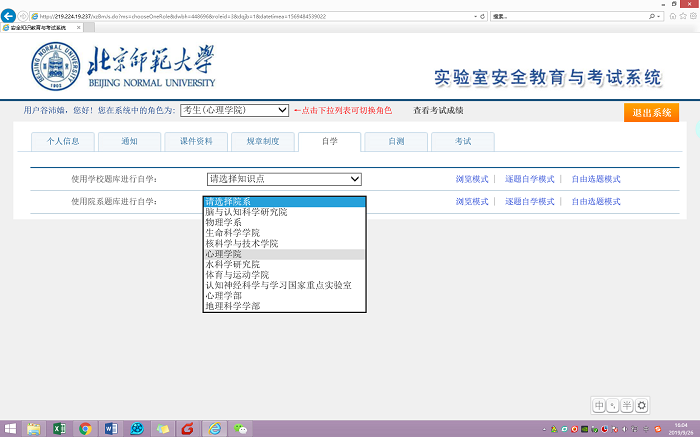700x437 pixels.
Task: Toggle the 中 Chinese input mode button
Action: (599, 405)
